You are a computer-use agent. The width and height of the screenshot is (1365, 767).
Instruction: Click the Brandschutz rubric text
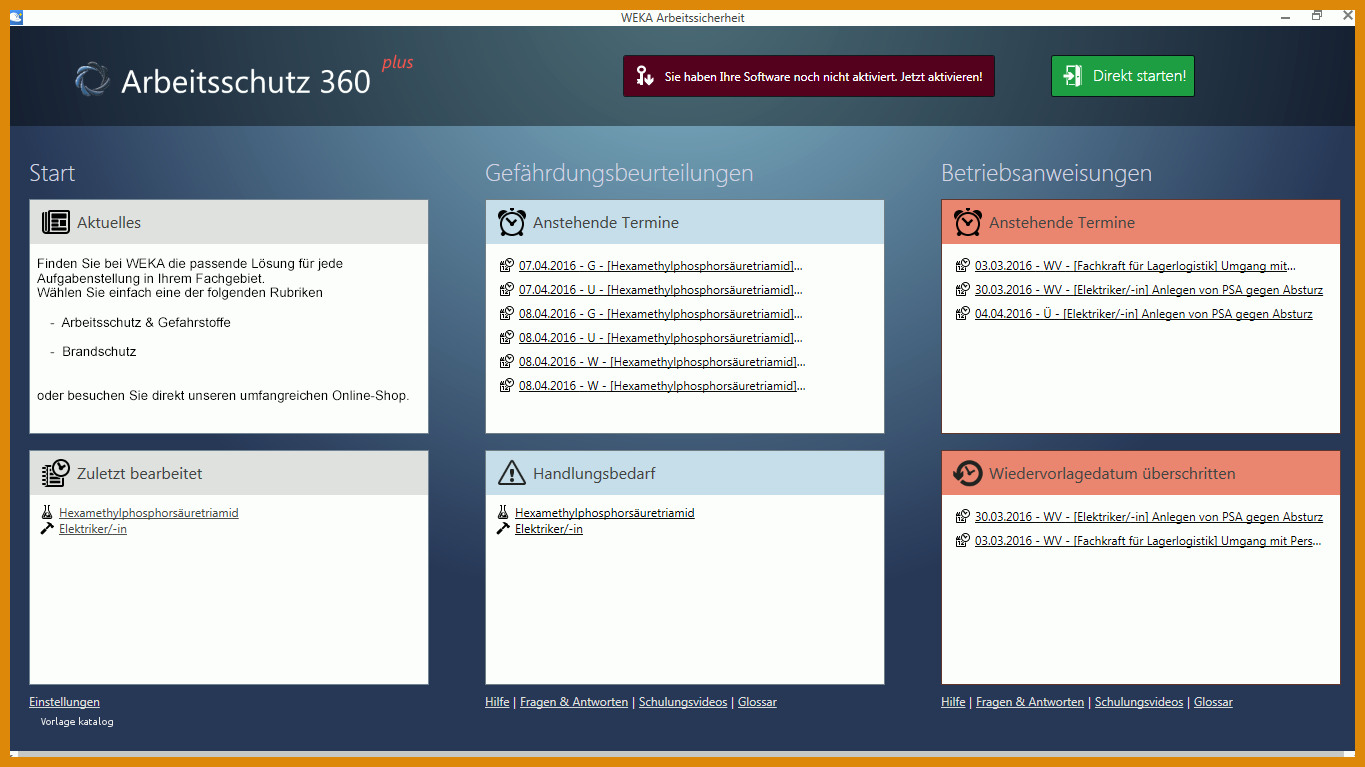[x=99, y=352]
